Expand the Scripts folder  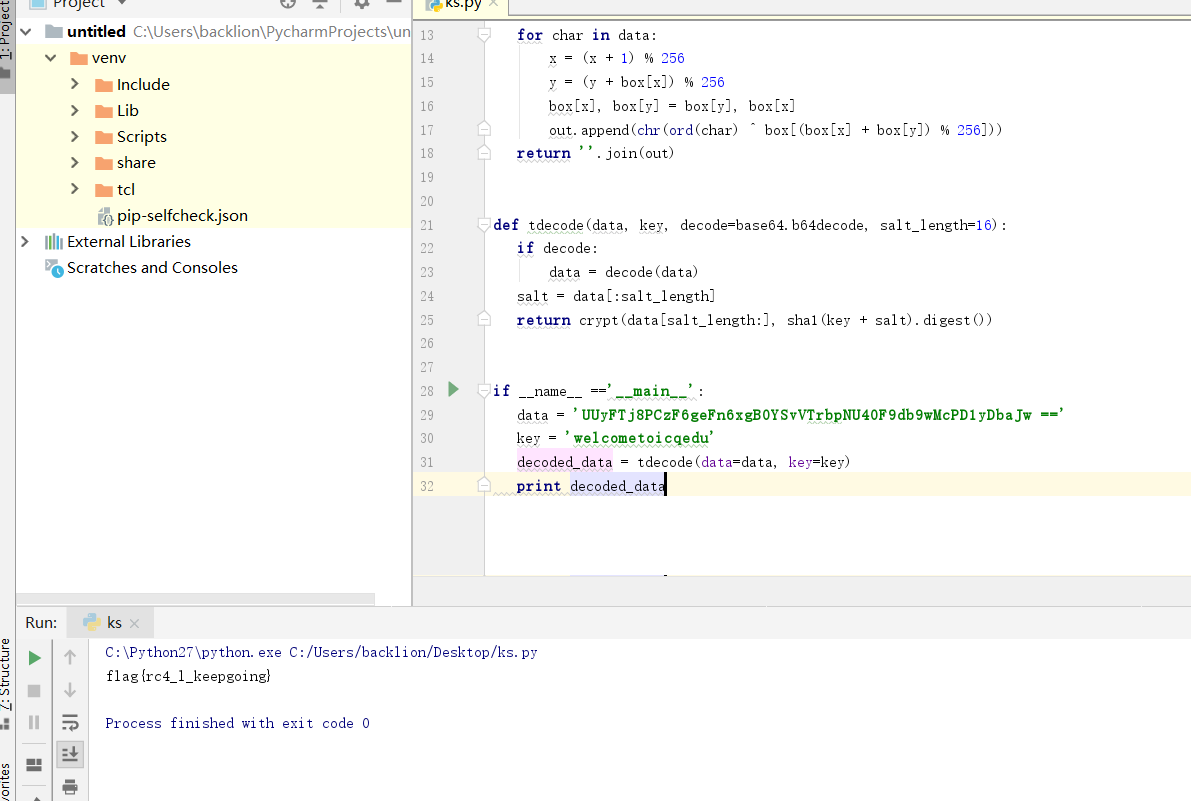click(74, 137)
